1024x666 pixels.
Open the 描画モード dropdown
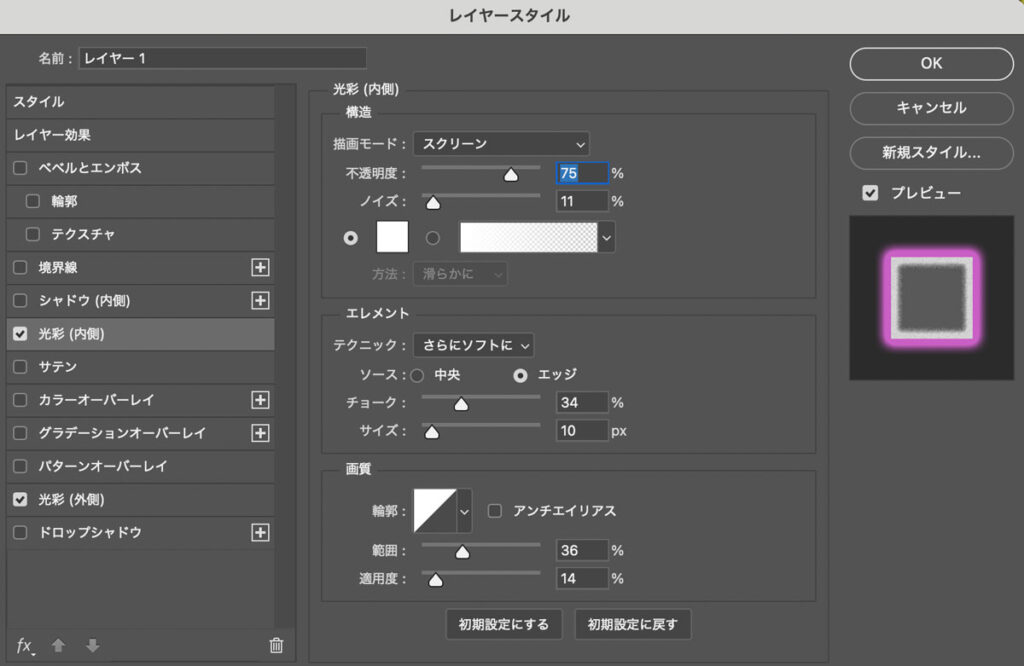pos(501,144)
